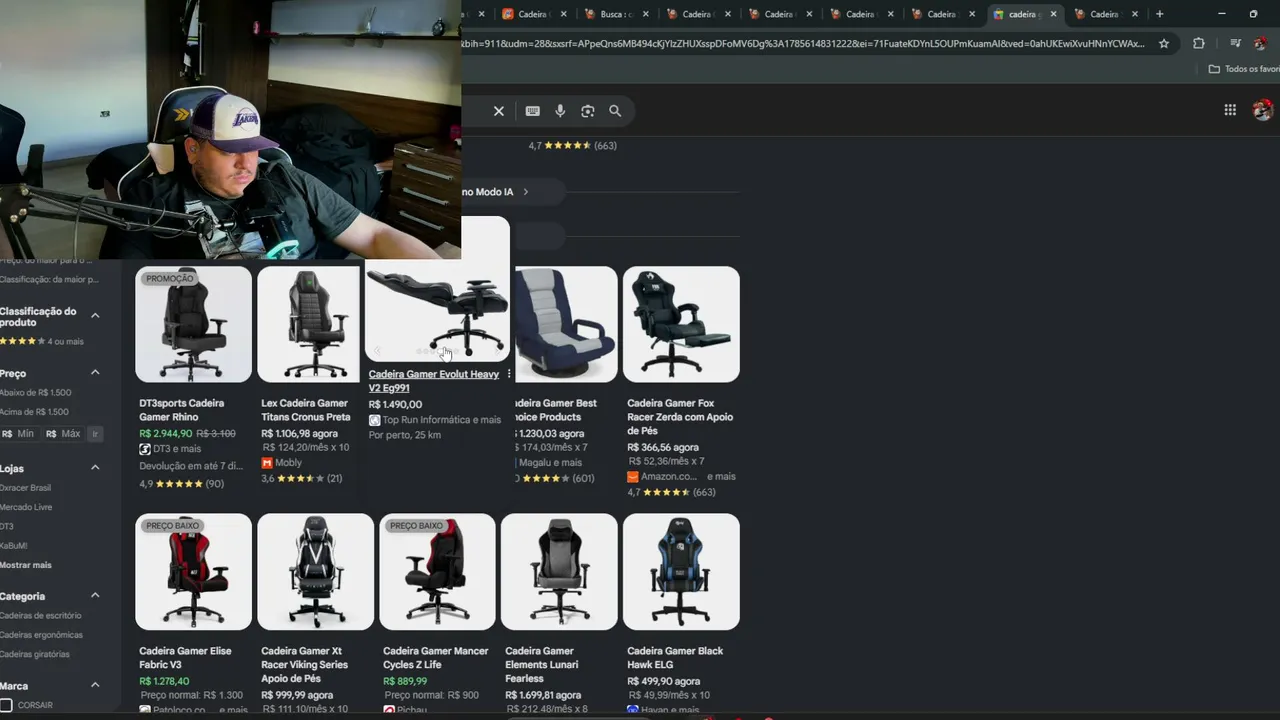Screen dimensions: 1280x720
Task: Open DT3sports Cadeira Gamer Rhino image
Action: click(x=193, y=324)
